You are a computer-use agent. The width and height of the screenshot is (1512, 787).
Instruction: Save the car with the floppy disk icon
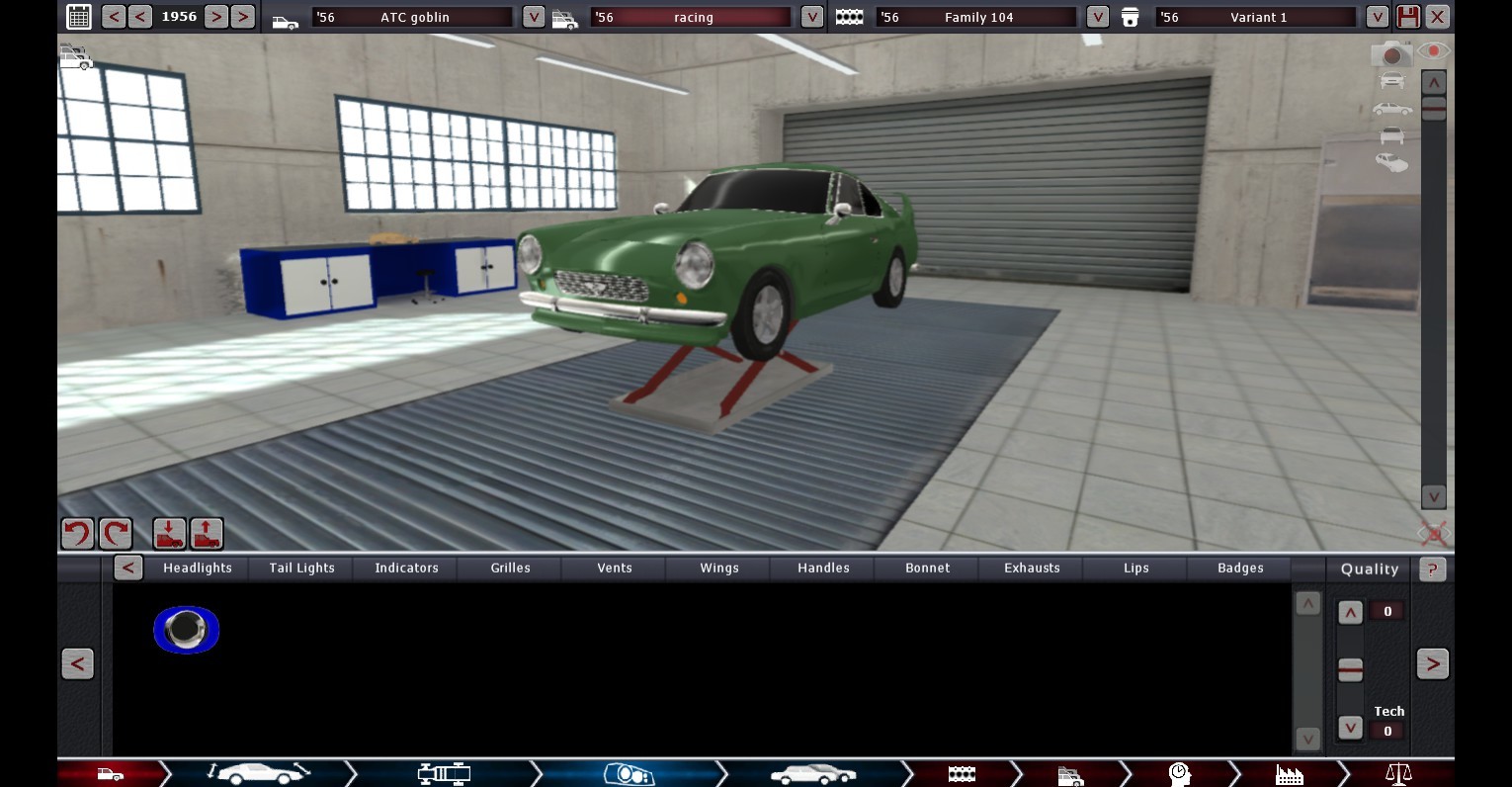coord(1408,17)
